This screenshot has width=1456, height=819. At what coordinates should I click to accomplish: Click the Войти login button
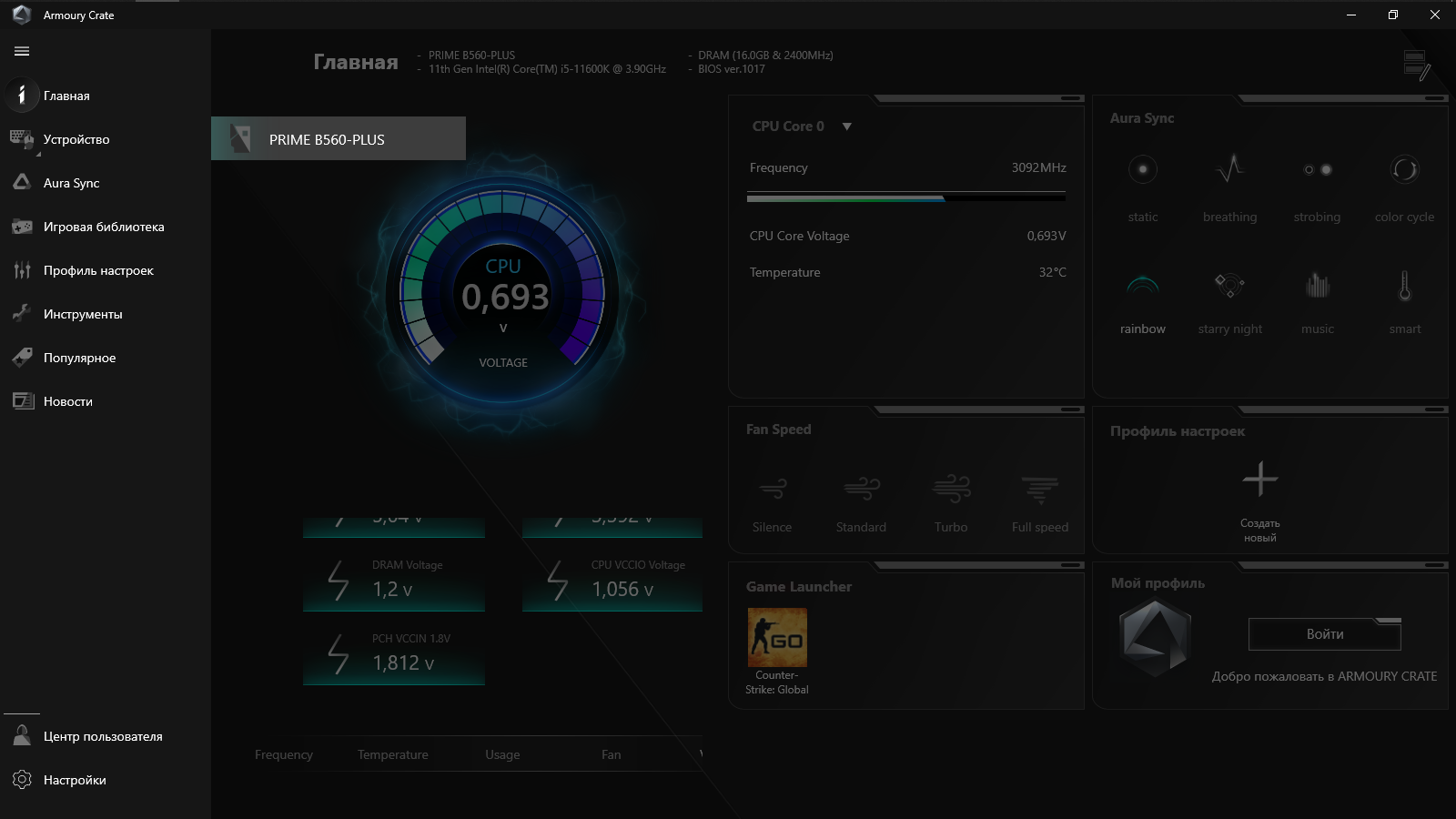pyautogui.click(x=1325, y=634)
